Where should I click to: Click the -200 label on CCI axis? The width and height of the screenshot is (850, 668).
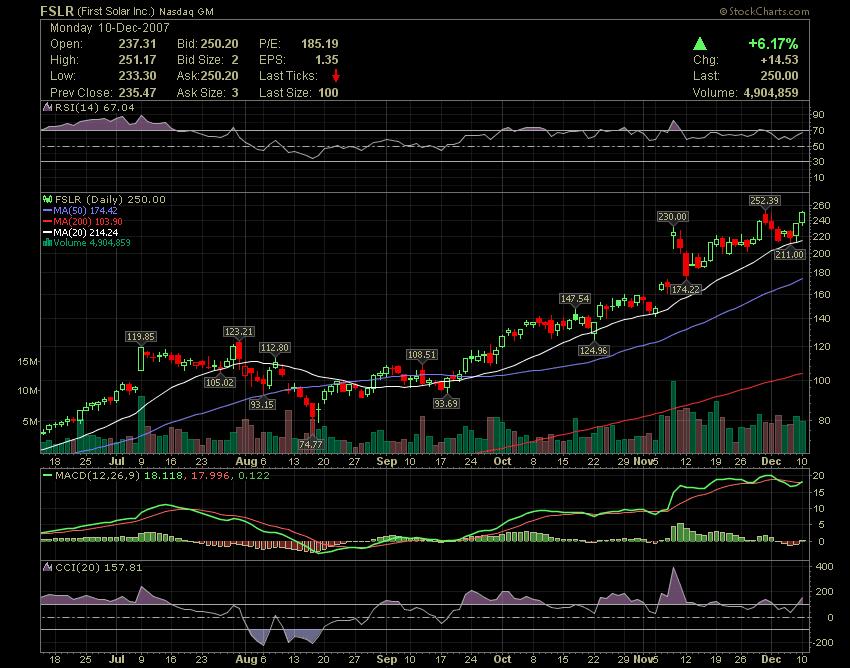[x=823, y=643]
